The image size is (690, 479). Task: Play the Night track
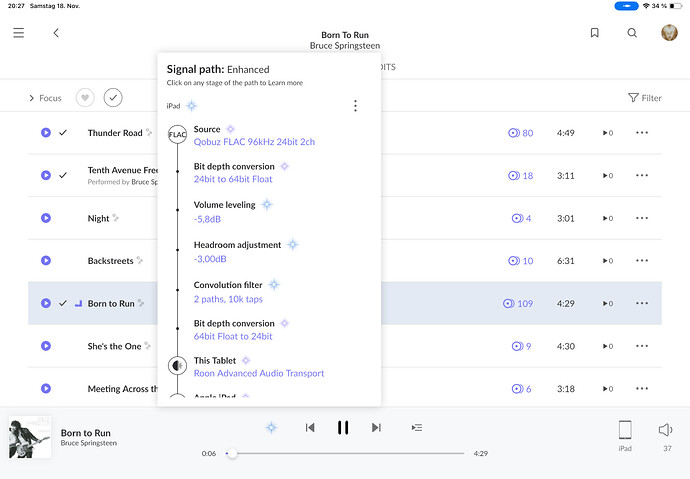coord(46,218)
